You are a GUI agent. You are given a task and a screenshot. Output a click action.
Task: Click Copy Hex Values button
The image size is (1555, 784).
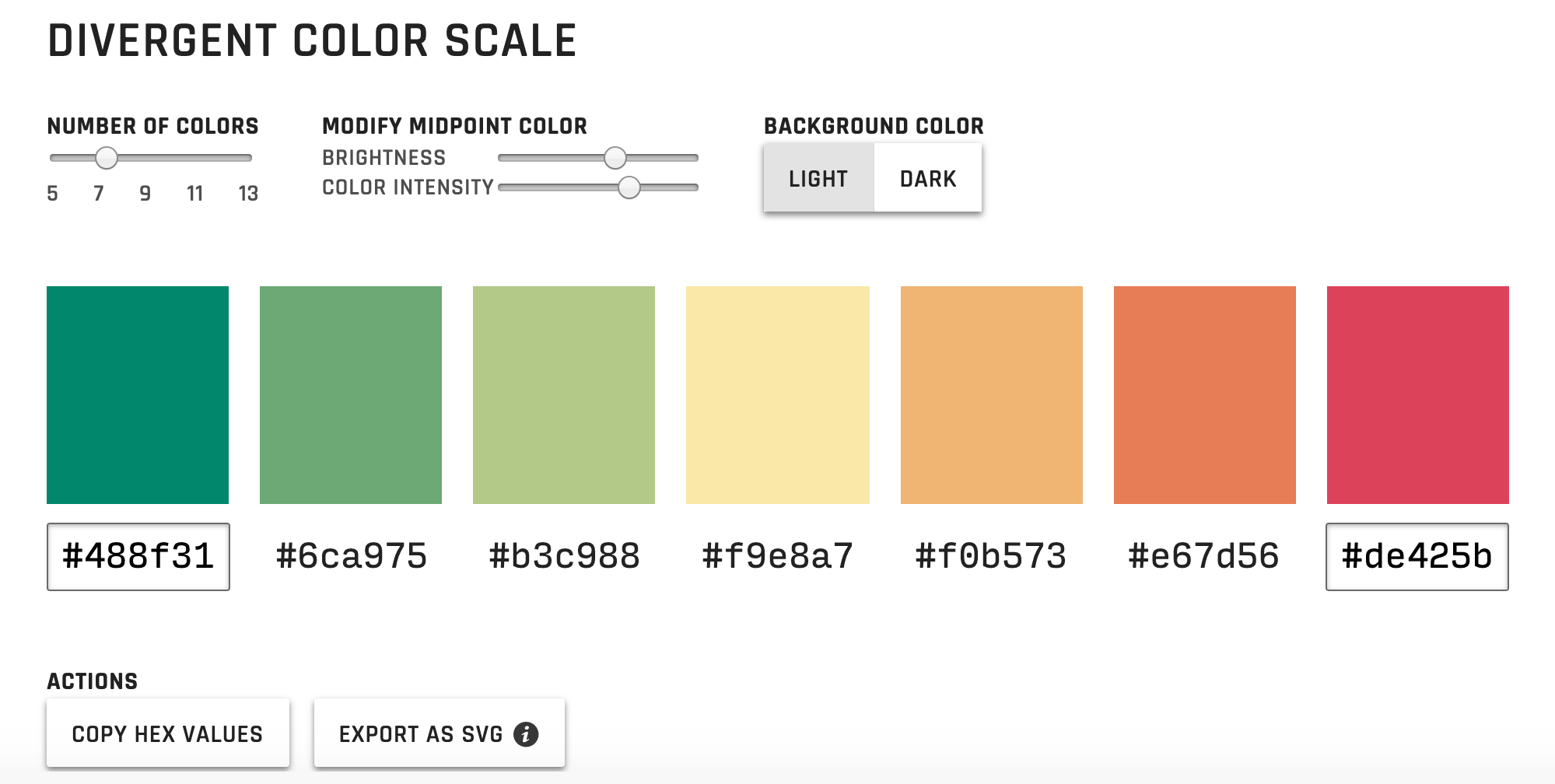point(168,733)
